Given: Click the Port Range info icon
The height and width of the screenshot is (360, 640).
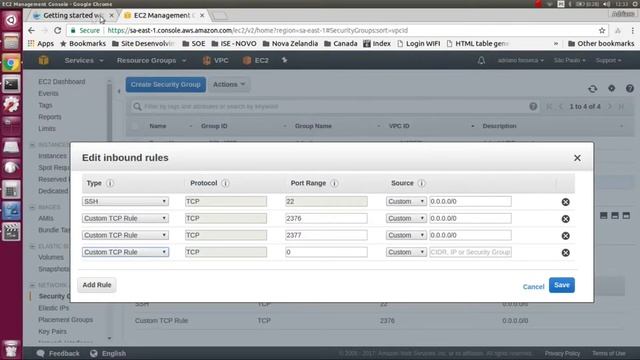Looking at the screenshot, I should tap(334, 183).
